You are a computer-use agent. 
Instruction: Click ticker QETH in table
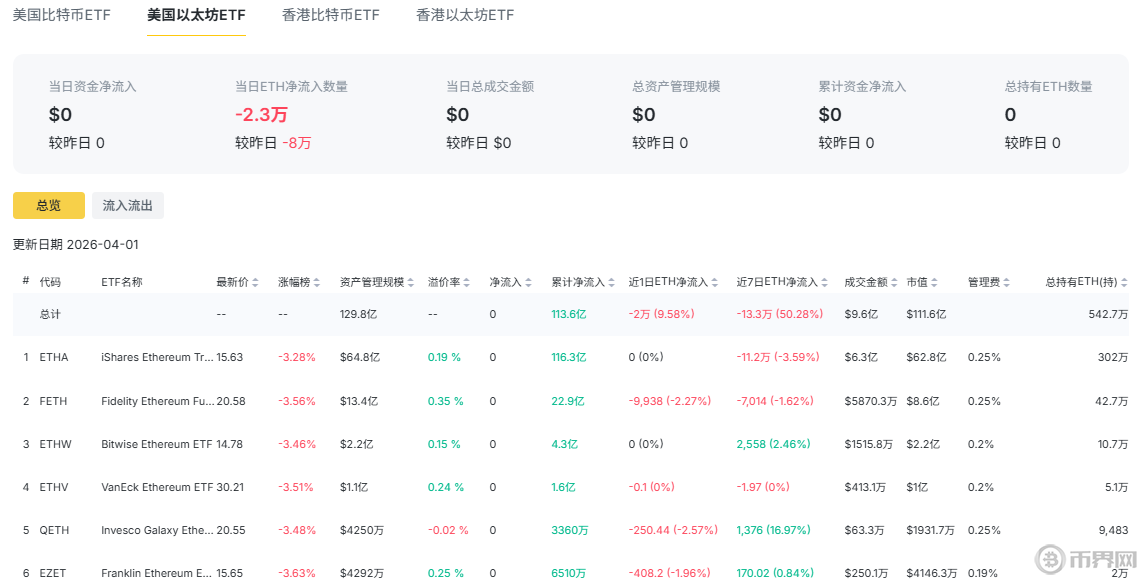click(x=54, y=531)
